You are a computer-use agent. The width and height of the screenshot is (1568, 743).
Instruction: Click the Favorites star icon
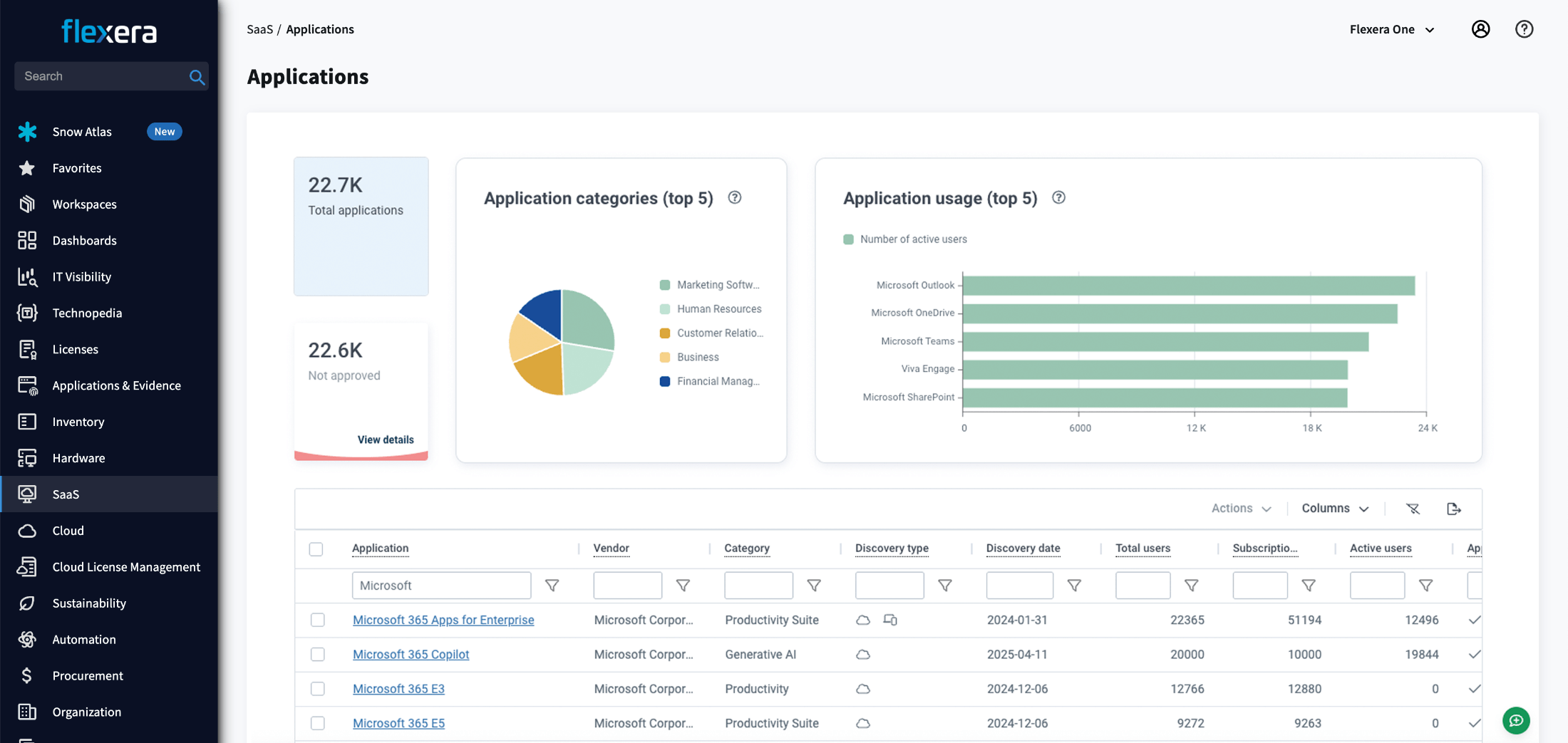click(27, 168)
